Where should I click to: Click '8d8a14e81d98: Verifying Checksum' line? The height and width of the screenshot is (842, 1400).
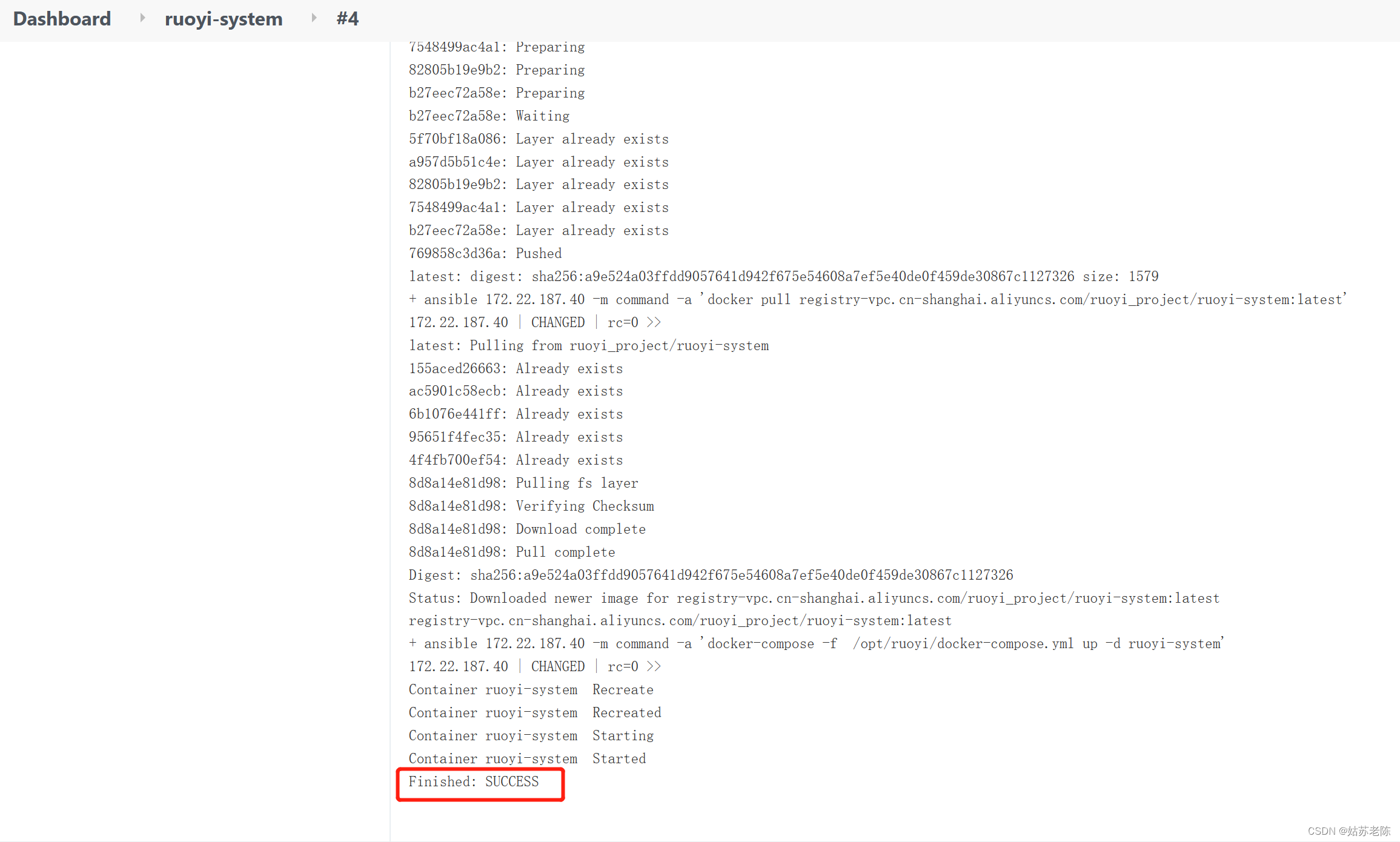pyautogui.click(x=531, y=506)
